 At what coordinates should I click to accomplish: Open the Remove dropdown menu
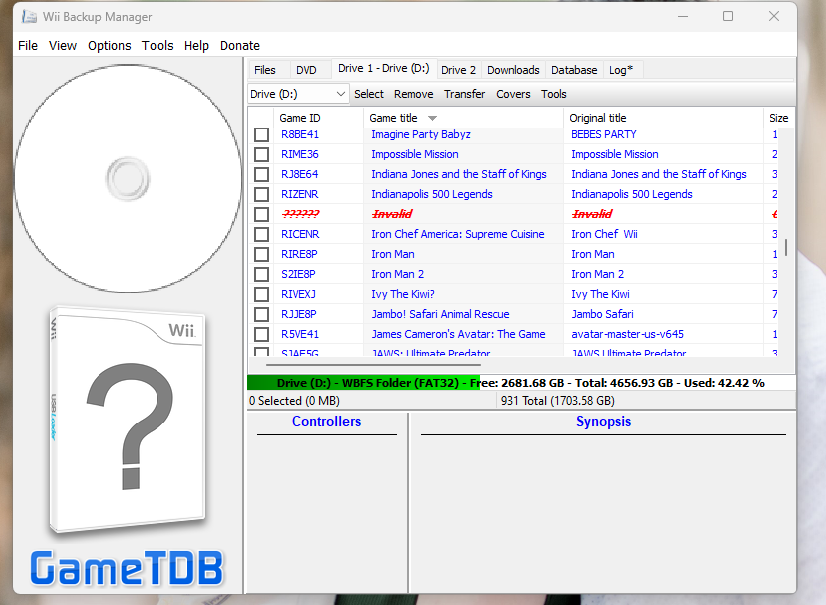(x=414, y=94)
